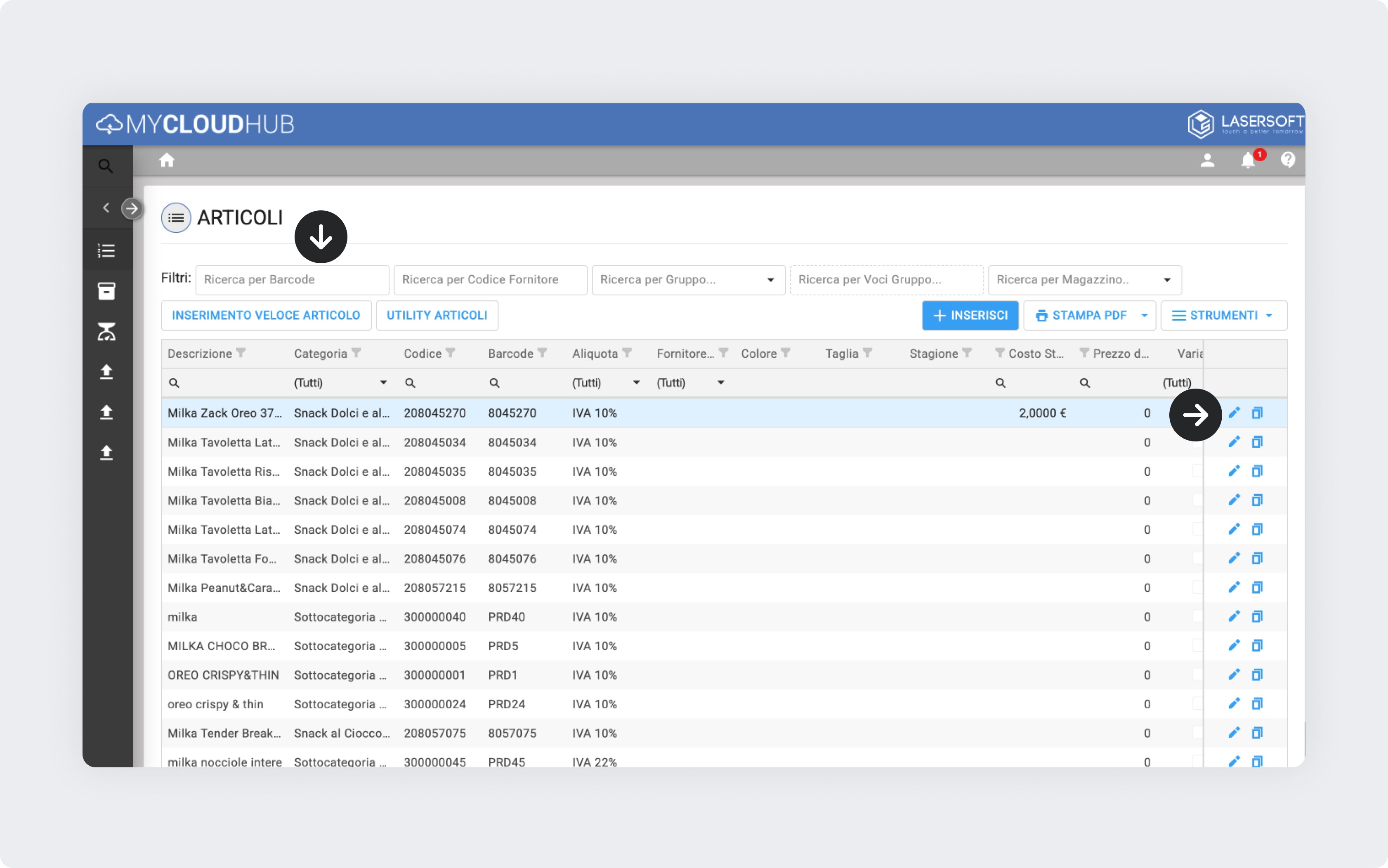
Task: Click INSERIMENTO VELOCE ARTICOLO button
Action: [x=266, y=316]
